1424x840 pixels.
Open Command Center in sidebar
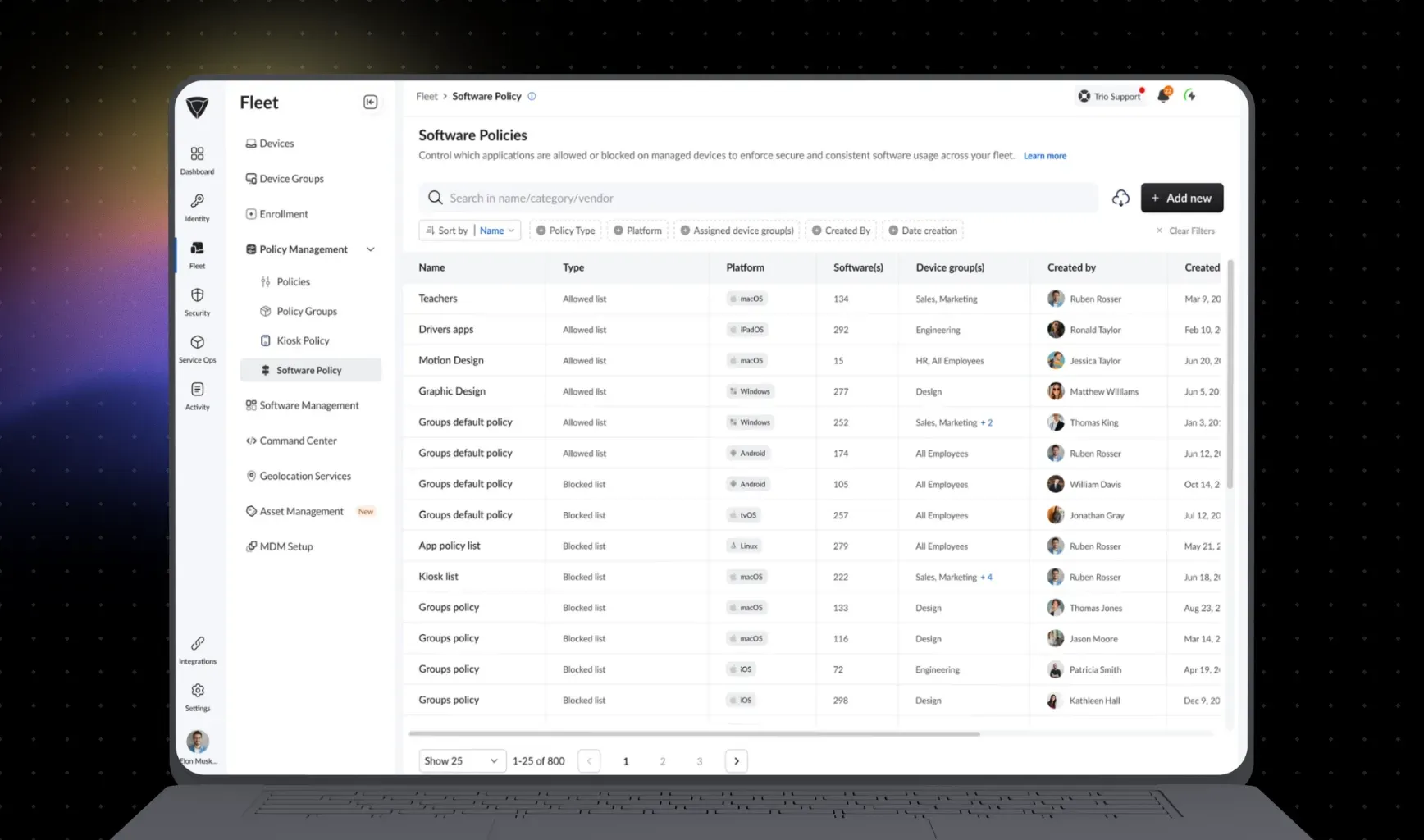coord(291,441)
